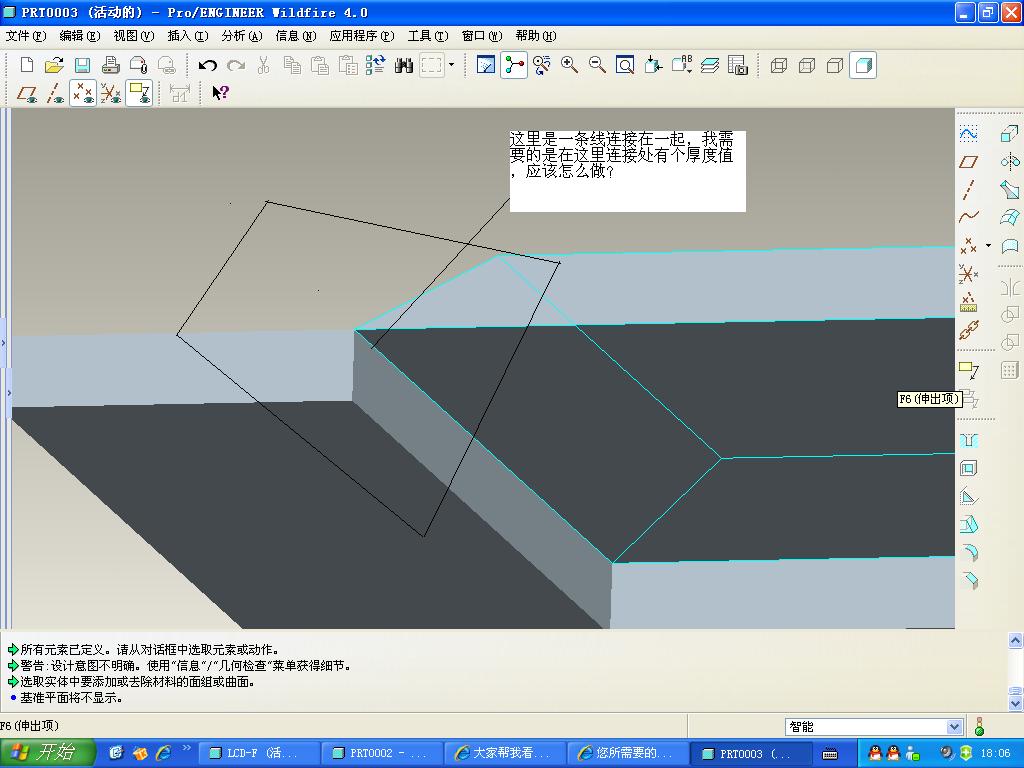Select the Datum Coordinate System tool
The width and height of the screenshot is (1024, 768).
tap(968, 275)
